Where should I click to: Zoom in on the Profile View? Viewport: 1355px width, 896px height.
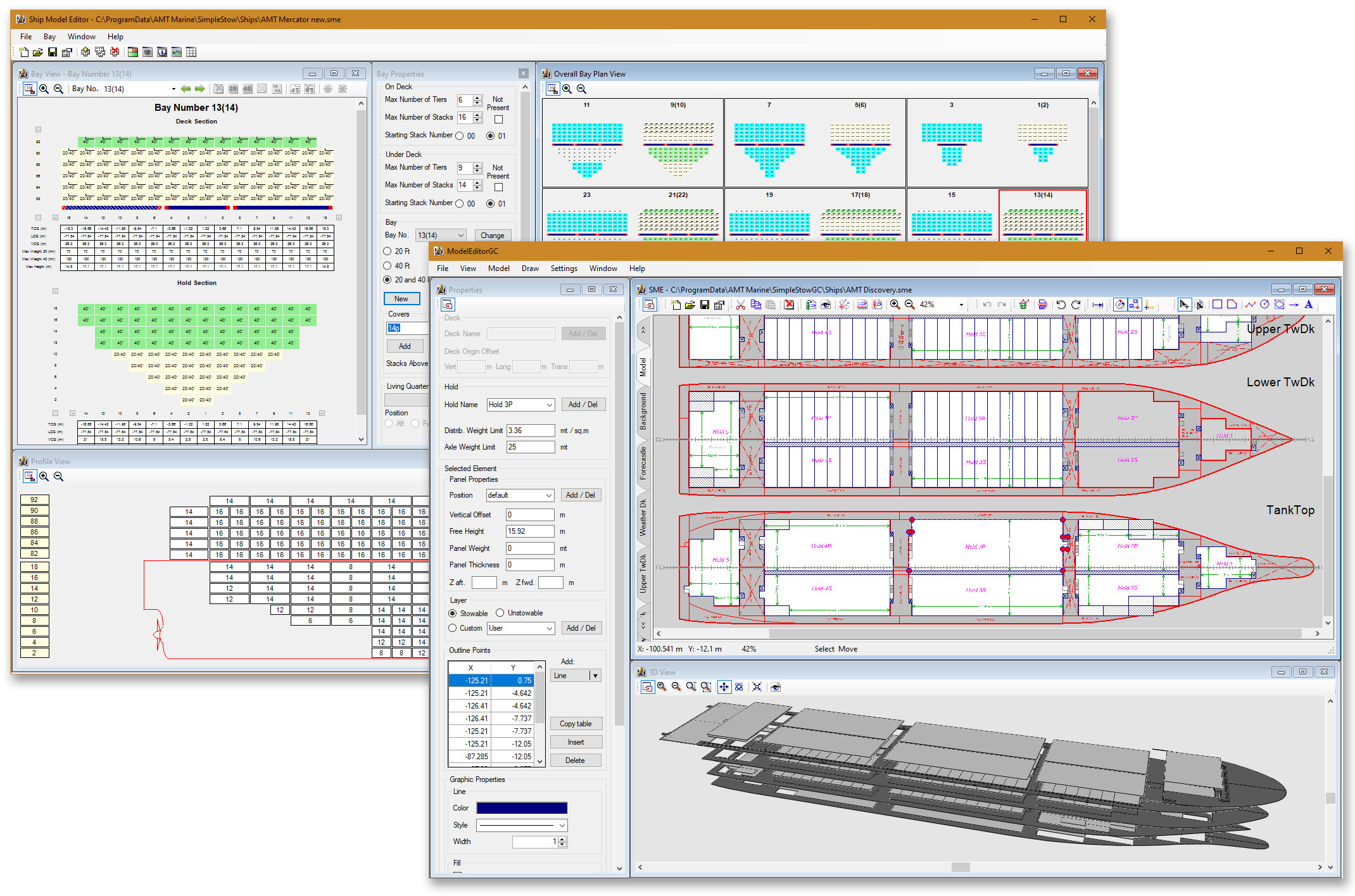click(44, 476)
